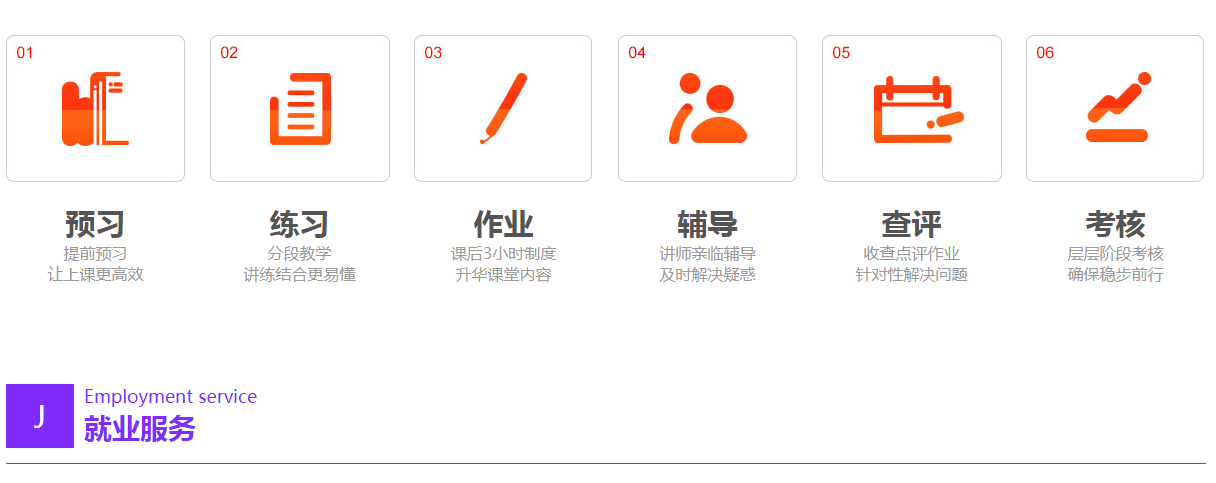
Task: Open the 作业 heading
Action: click(503, 224)
